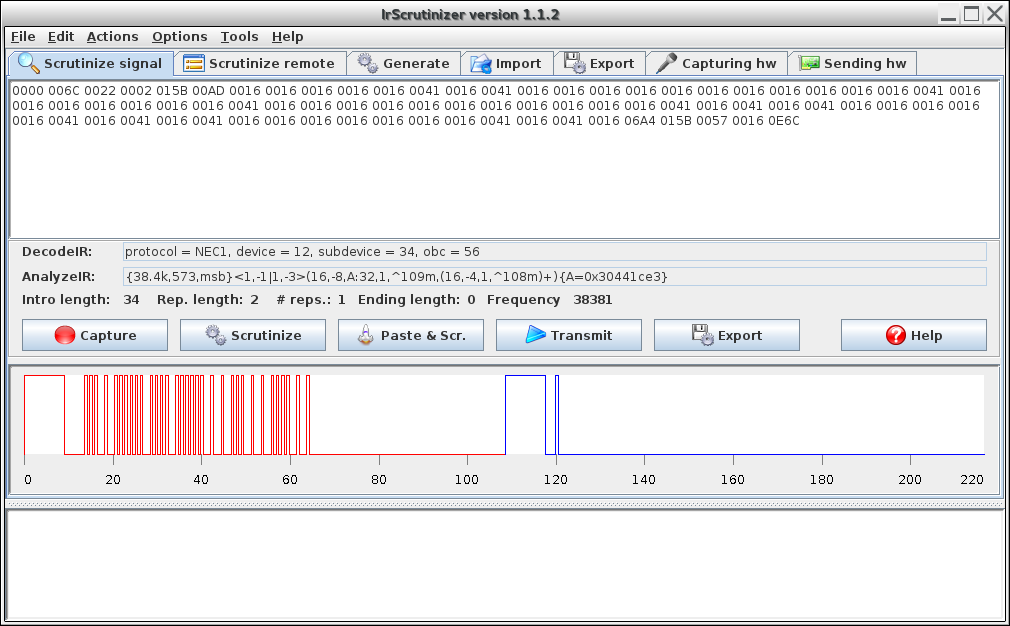Open the File menu
The height and width of the screenshot is (626, 1010).
pyautogui.click(x=23, y=36)
